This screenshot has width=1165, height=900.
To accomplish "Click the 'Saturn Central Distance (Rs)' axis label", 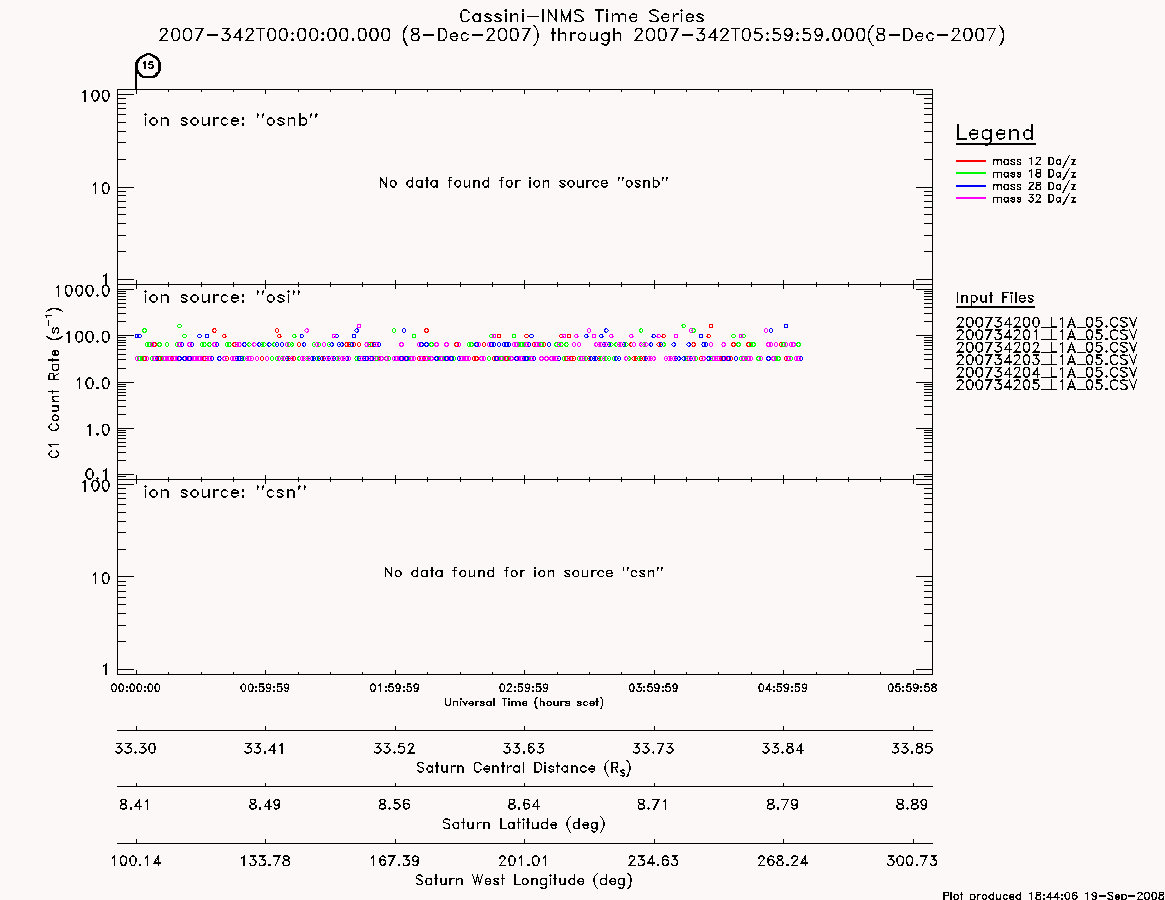I will click(x=524, y=768).
